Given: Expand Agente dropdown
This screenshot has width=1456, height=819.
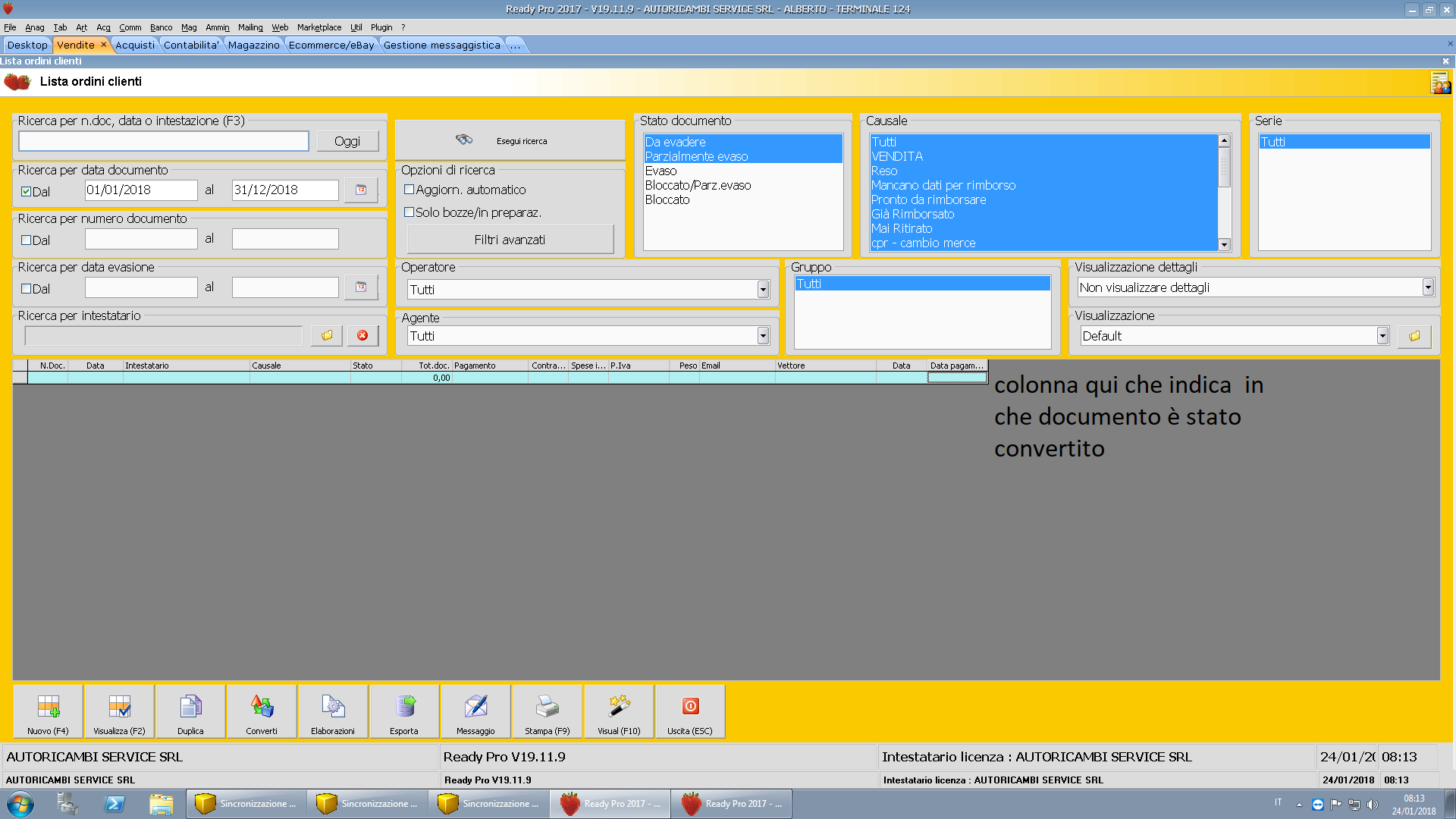Looking at the screenshot, I should tap(763, 336).
